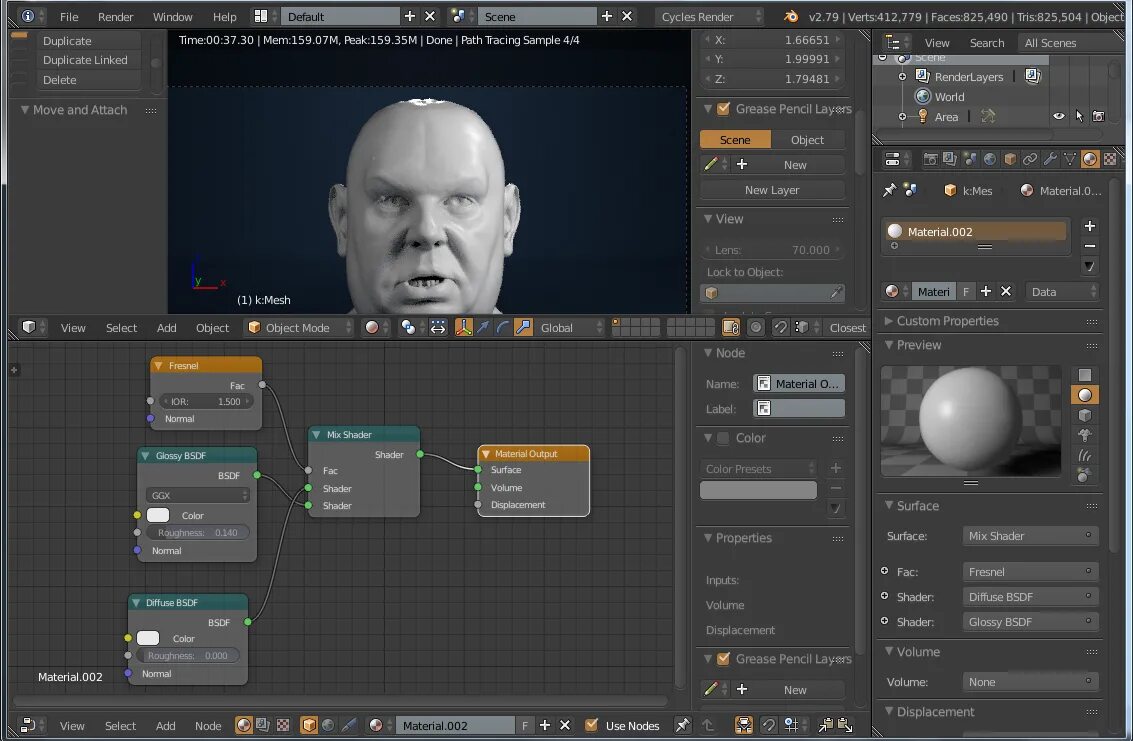The height and width of the screenshot is (741, 1133).
Task: Open the Object Mode dropdown
Action: [300, 328]
